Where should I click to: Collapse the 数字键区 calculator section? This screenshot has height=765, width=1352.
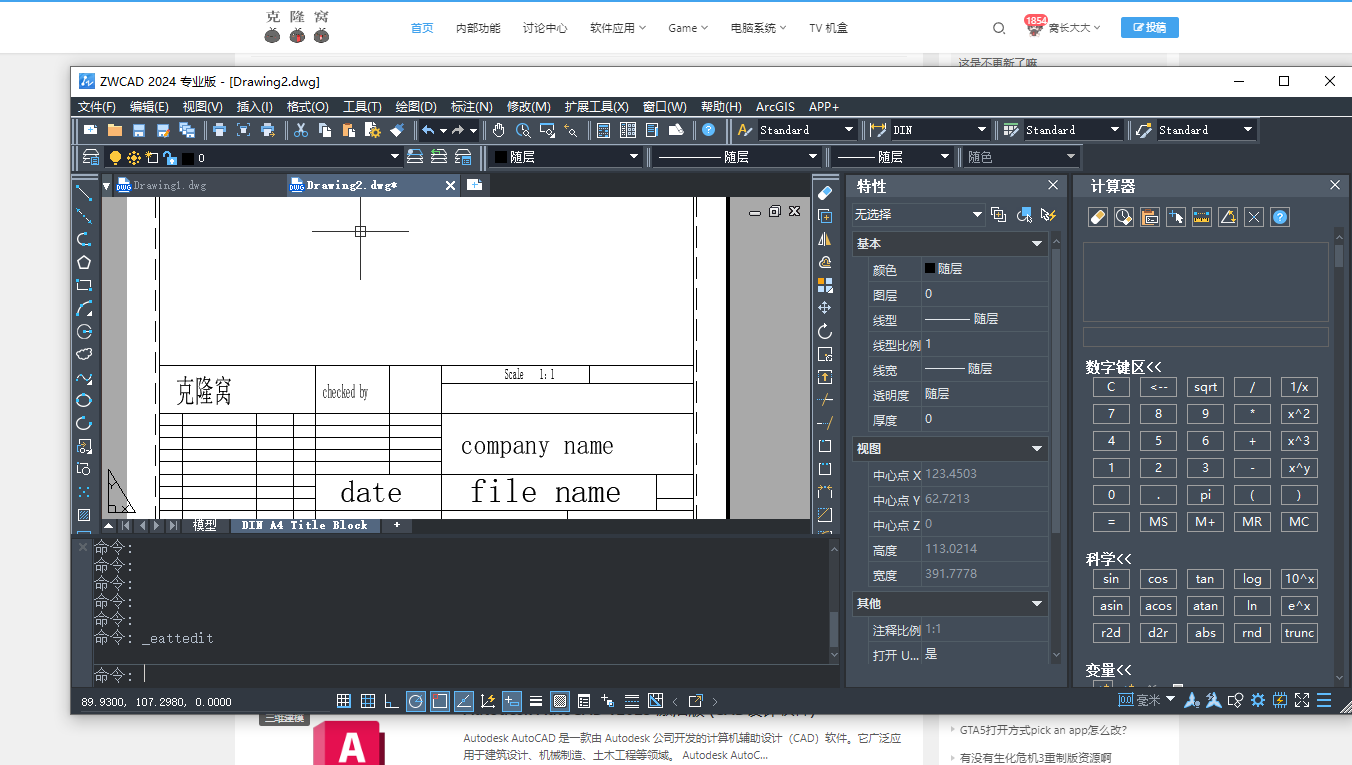tap(1123, 367)
